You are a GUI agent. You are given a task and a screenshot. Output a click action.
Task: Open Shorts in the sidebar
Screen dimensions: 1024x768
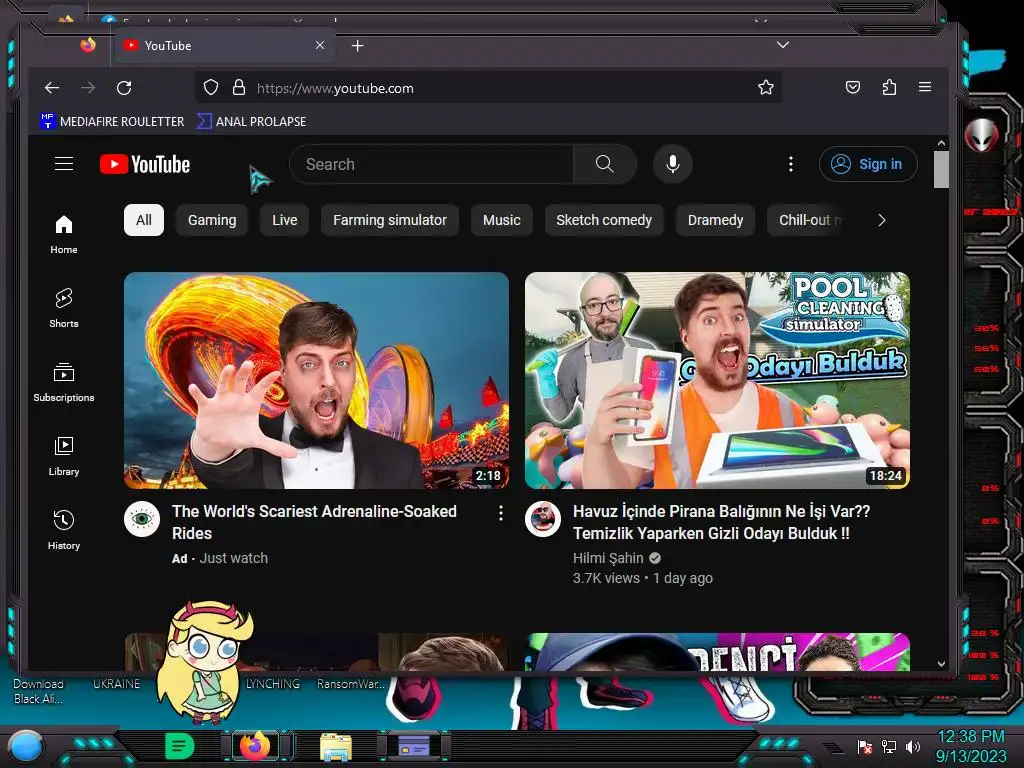click(63, 308)
